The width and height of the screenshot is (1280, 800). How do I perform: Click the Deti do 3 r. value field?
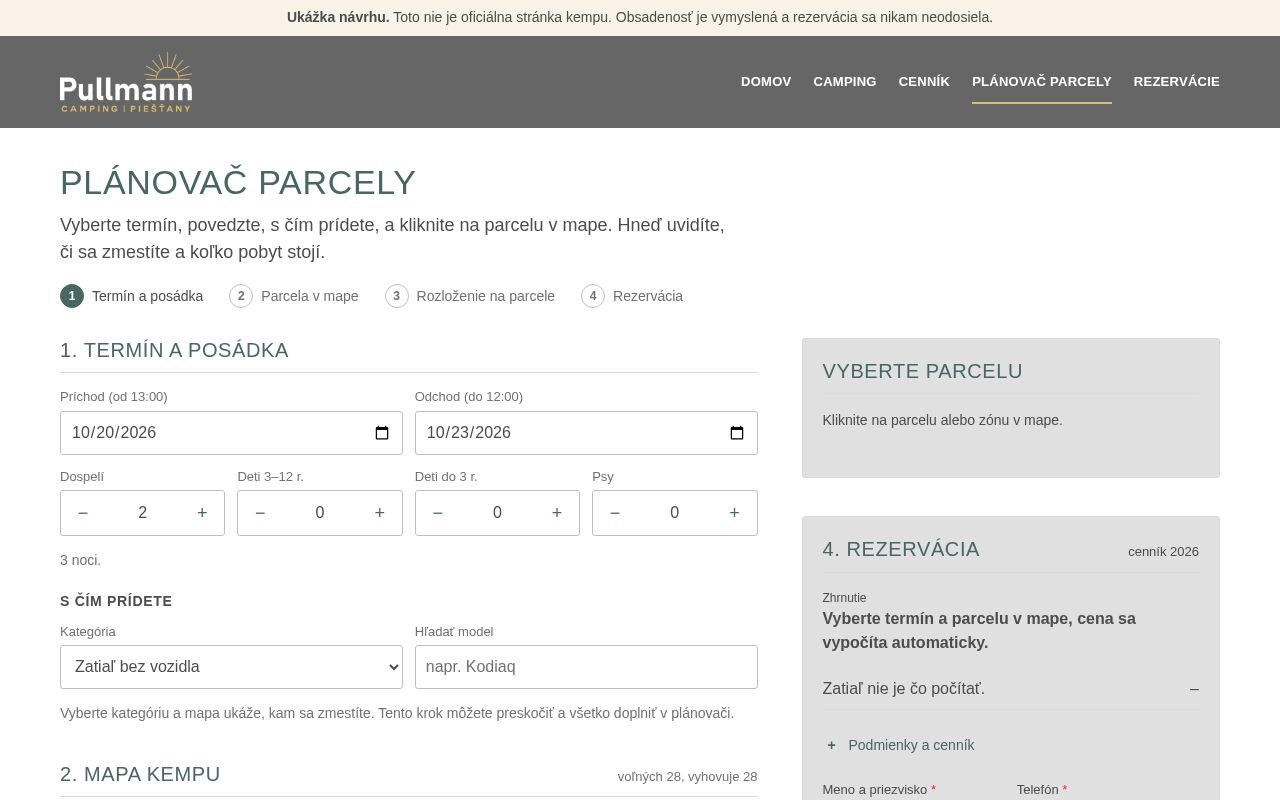point(497,513)
